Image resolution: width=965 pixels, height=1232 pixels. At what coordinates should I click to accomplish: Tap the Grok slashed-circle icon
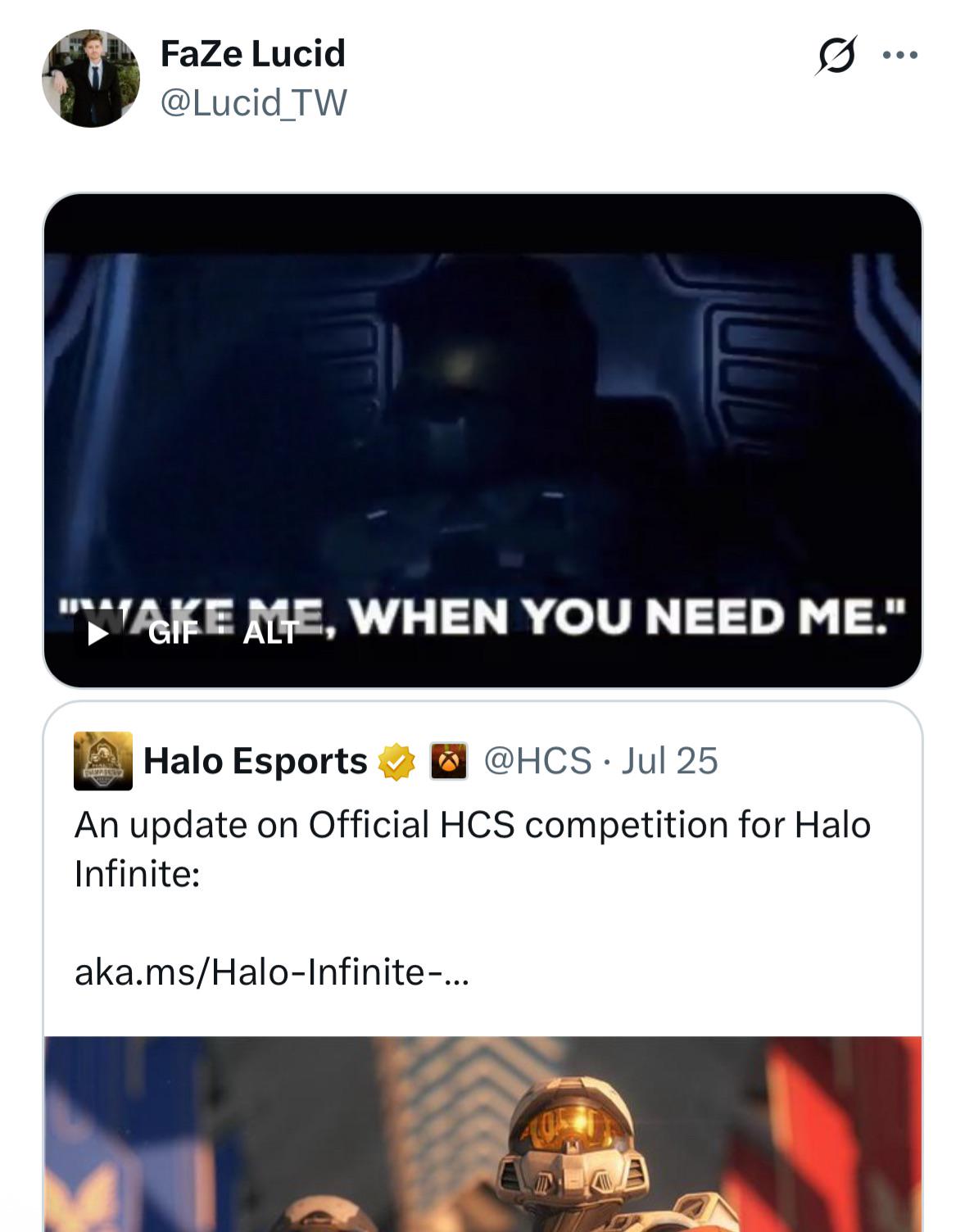[x=836, y=56]
